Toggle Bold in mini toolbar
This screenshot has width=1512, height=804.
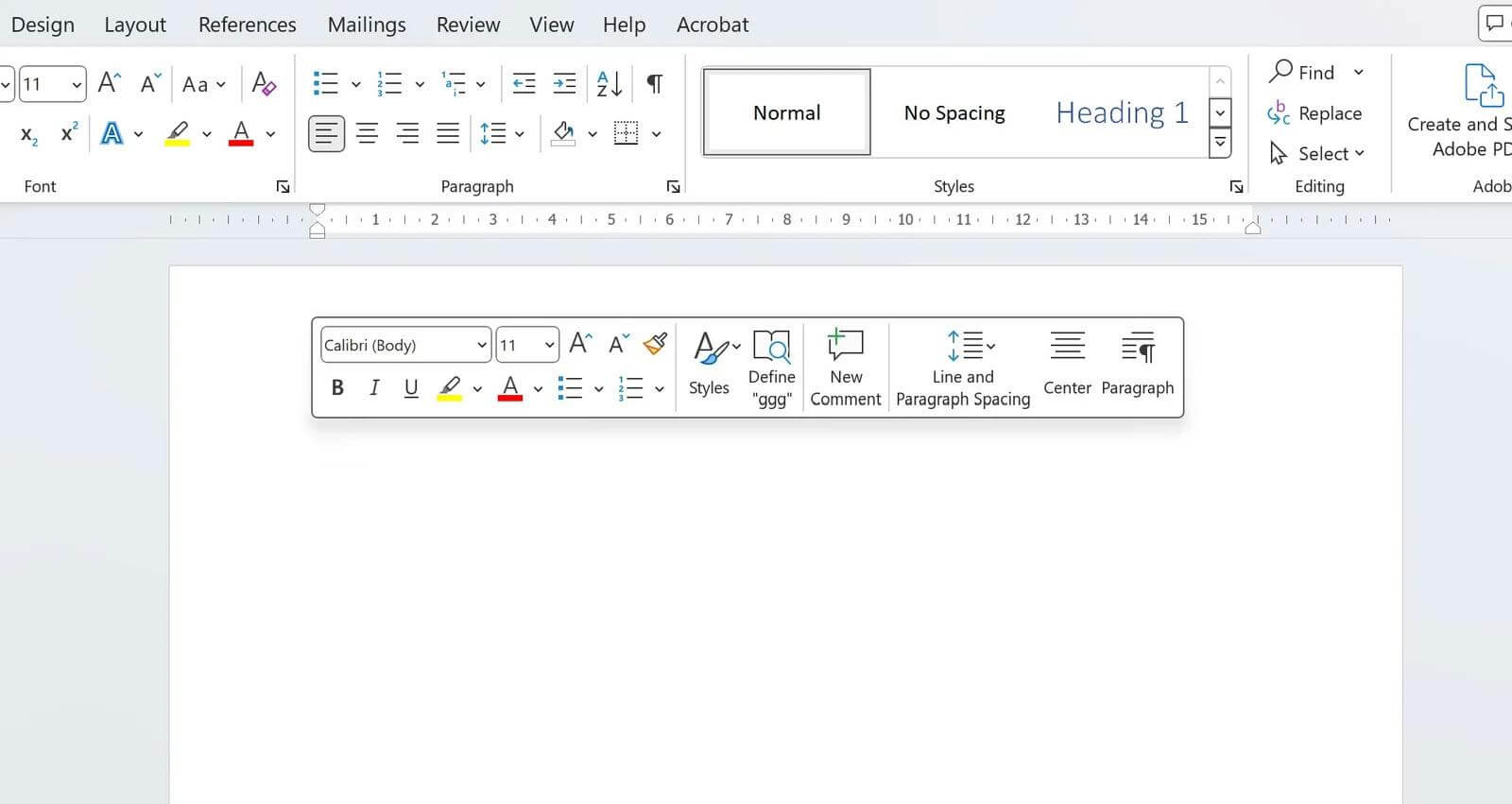tap(337, 387)
